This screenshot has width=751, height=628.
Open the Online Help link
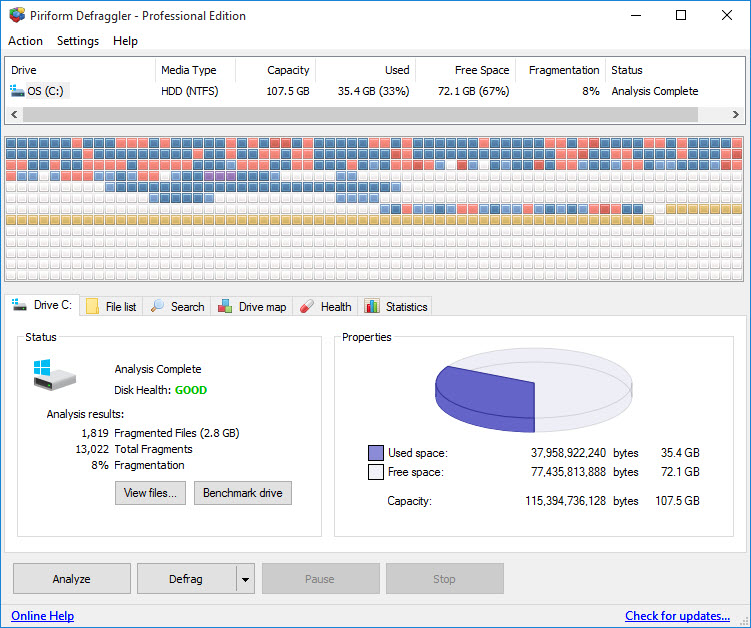coord(42,616)
